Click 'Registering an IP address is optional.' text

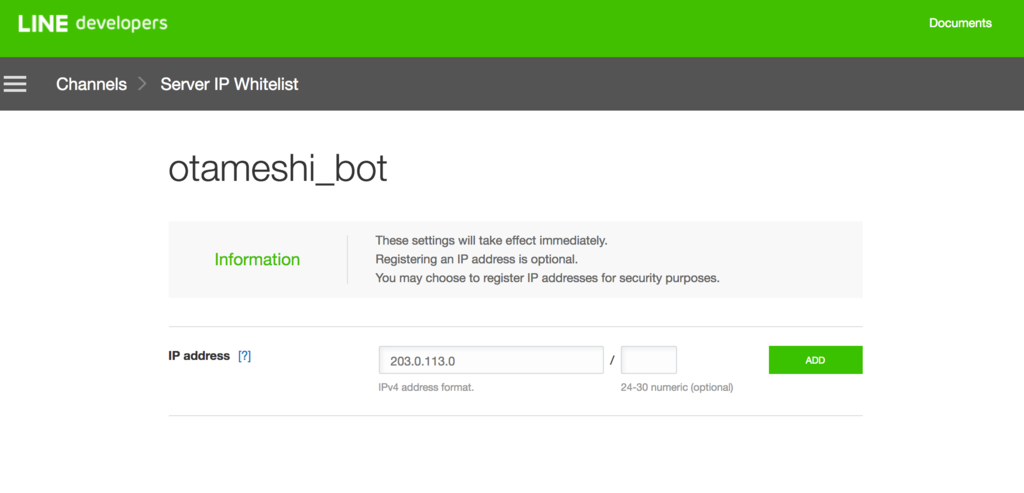pos(476,259)
